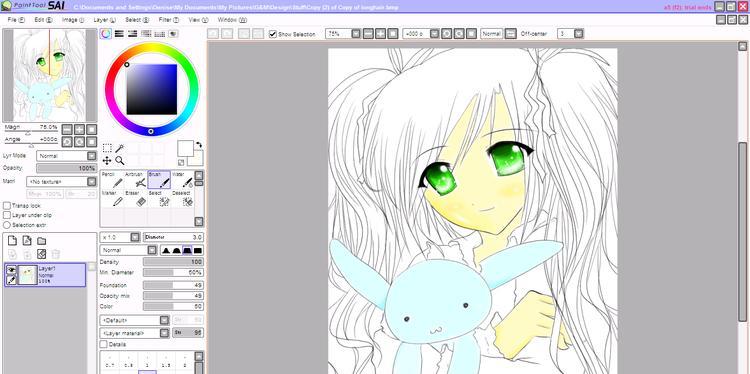Pick the Magic Wand selection tool
The width and height of the screenshot is (750, 374).
(x=120, y=148)
